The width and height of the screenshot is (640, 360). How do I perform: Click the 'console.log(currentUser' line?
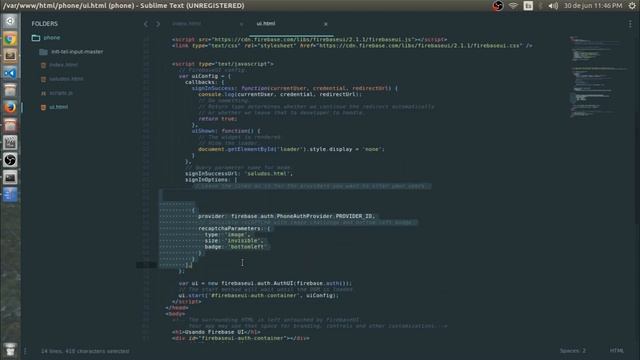[280, 94]
